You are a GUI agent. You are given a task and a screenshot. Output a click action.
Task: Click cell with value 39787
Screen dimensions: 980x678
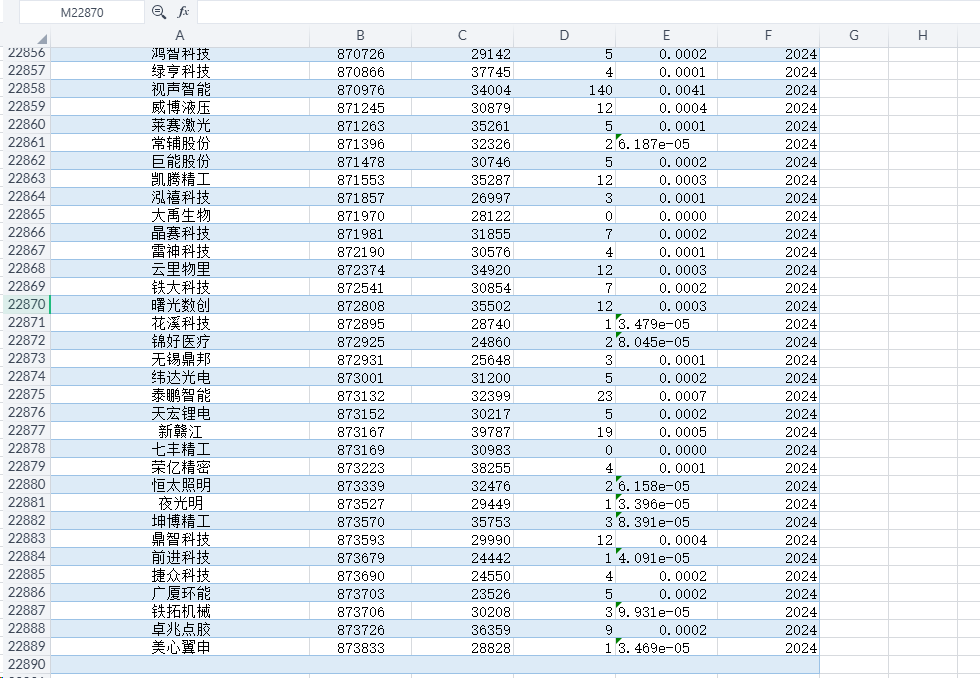(462, 431)
